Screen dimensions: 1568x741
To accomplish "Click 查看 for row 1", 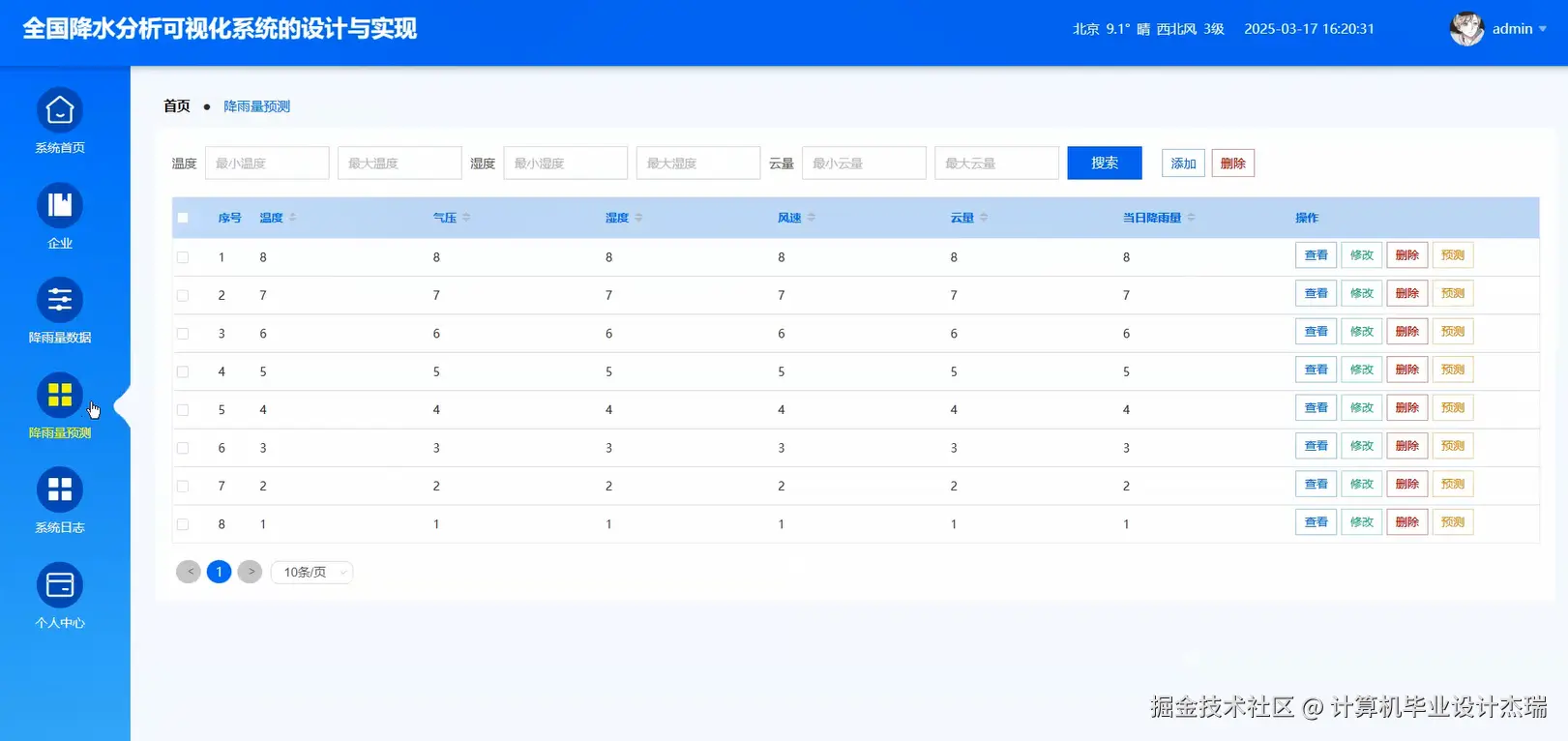I will tap(1317, 255).
